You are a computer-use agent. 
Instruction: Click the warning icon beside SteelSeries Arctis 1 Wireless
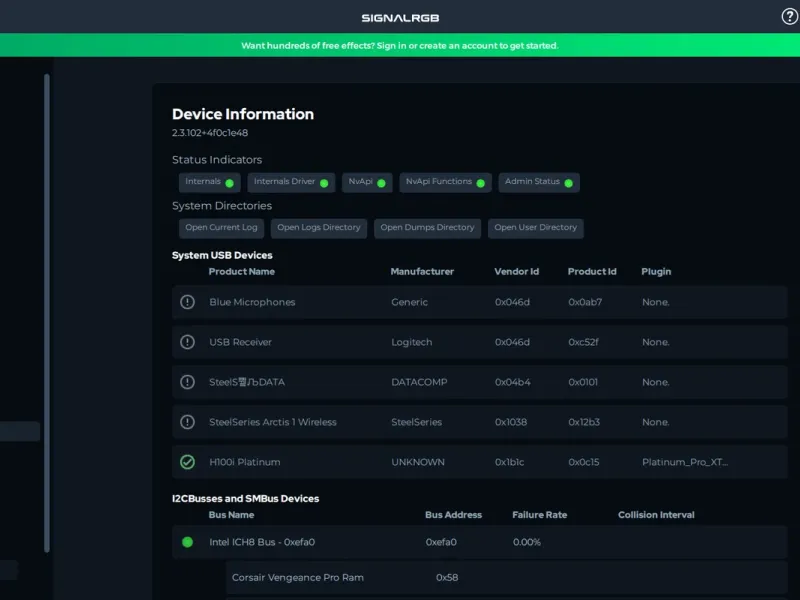pos(187,422)
